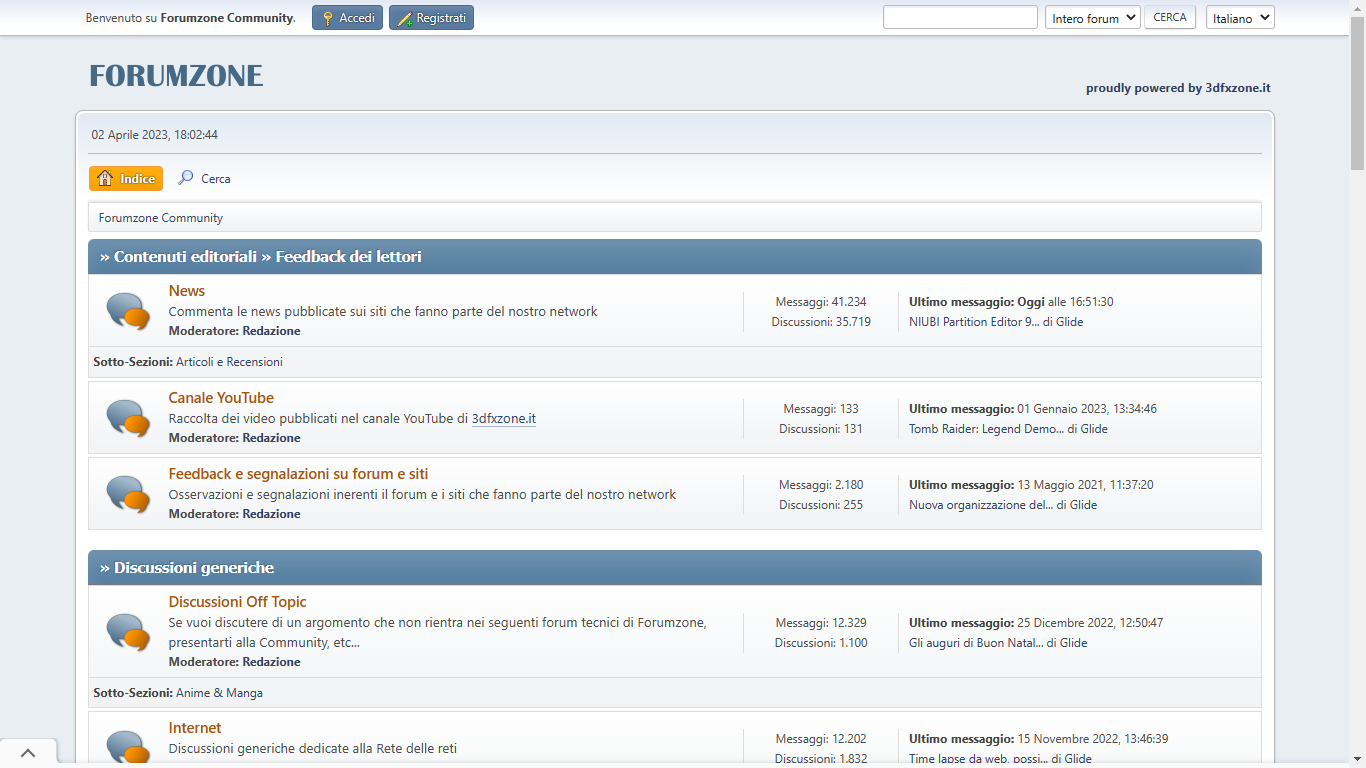Click the News forum speech-bubble icon

(x=128, y=311)
